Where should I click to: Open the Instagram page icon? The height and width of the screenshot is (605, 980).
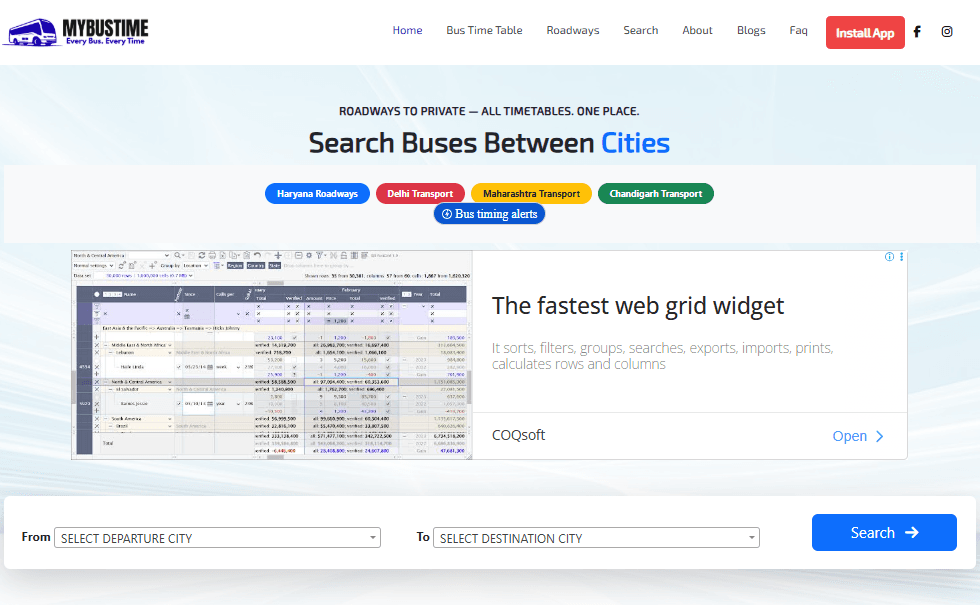947,31
